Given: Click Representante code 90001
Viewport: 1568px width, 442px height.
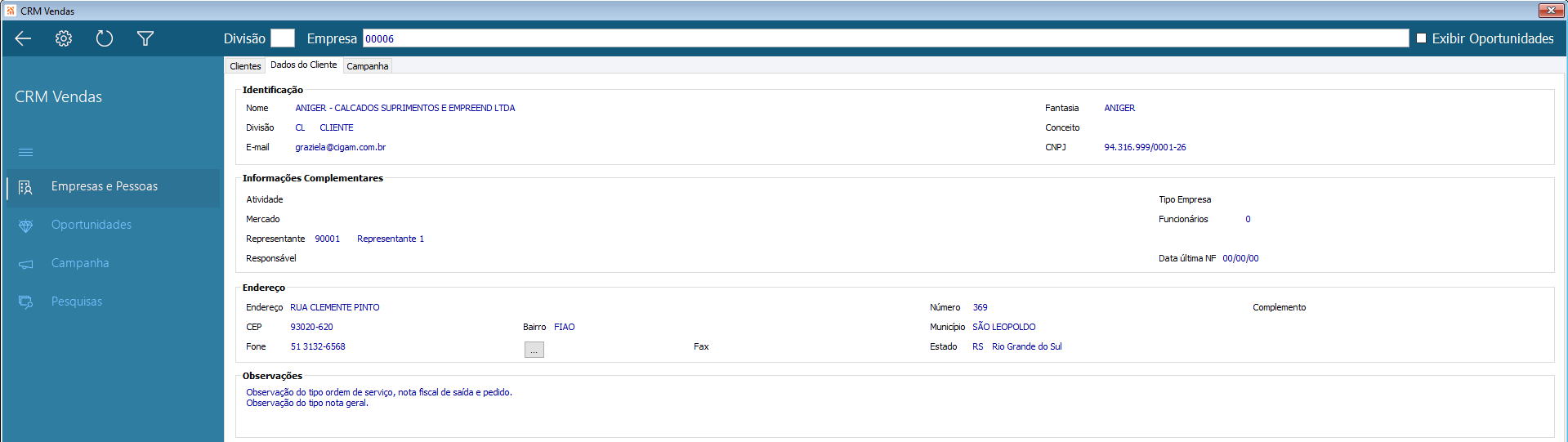Looking at the screenshot, I should (x=328, y=239).
